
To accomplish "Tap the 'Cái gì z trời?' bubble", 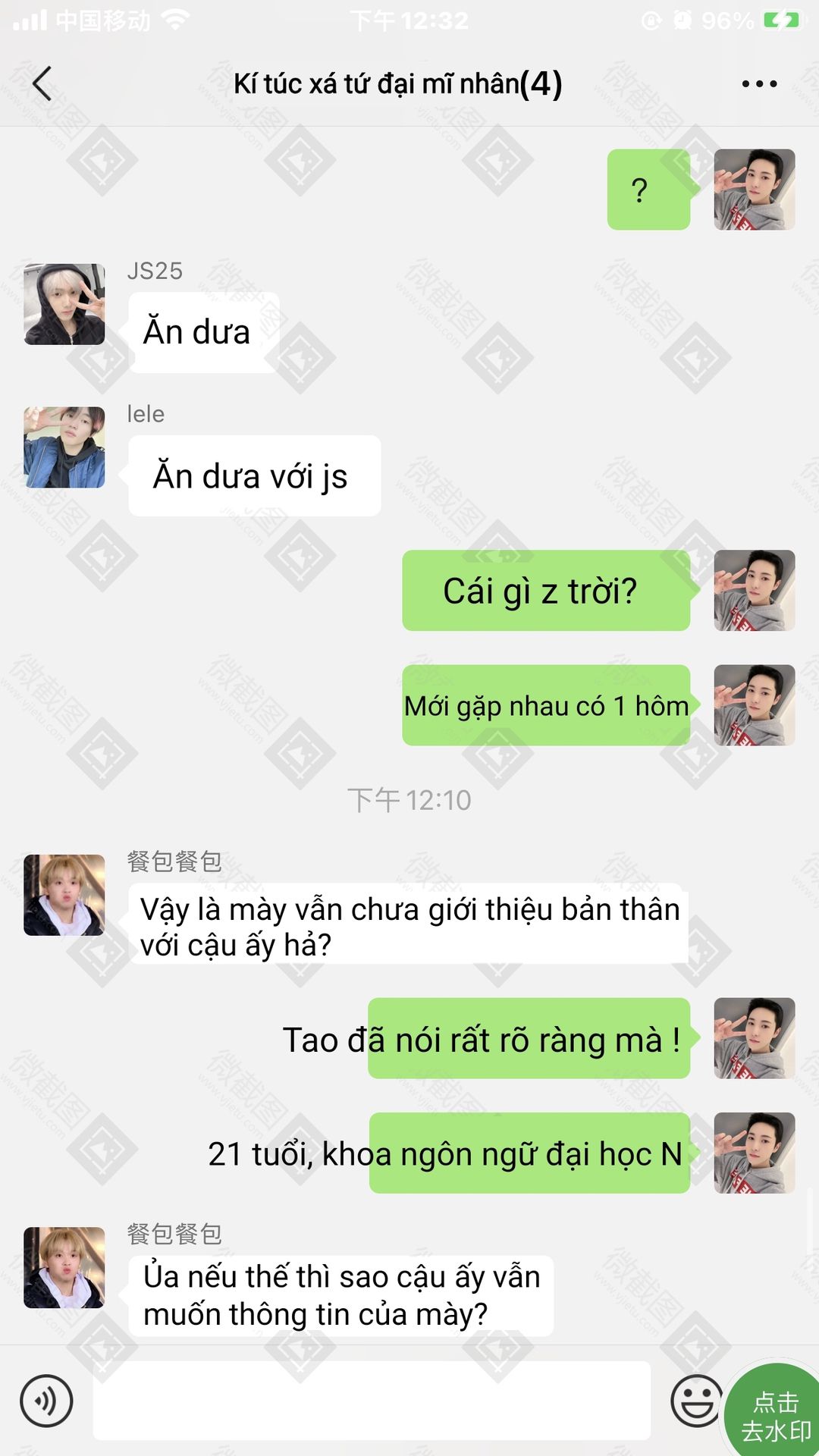I will (x=546, y=591).
